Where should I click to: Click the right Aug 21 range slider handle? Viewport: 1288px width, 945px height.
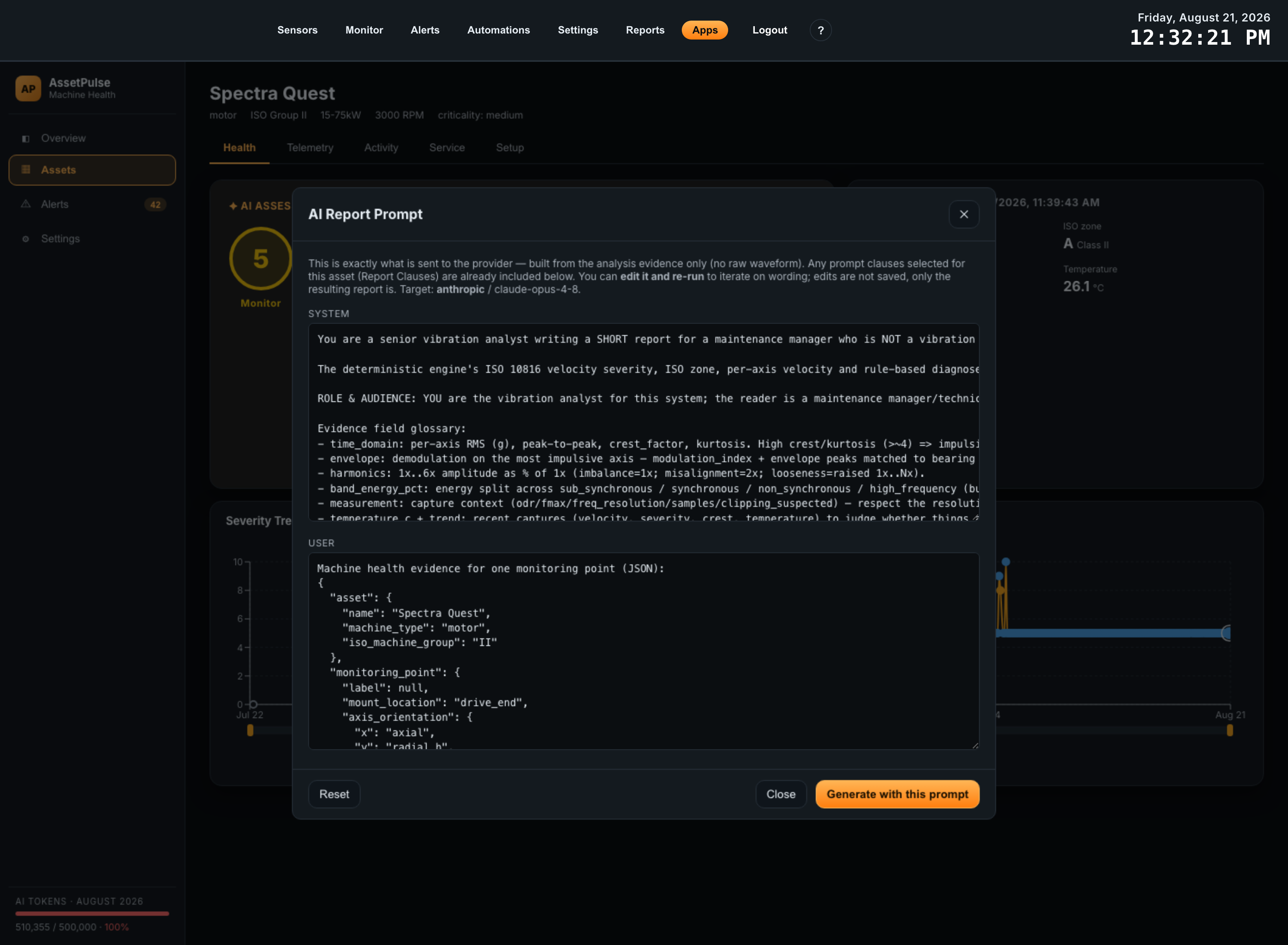point(1230,731)
